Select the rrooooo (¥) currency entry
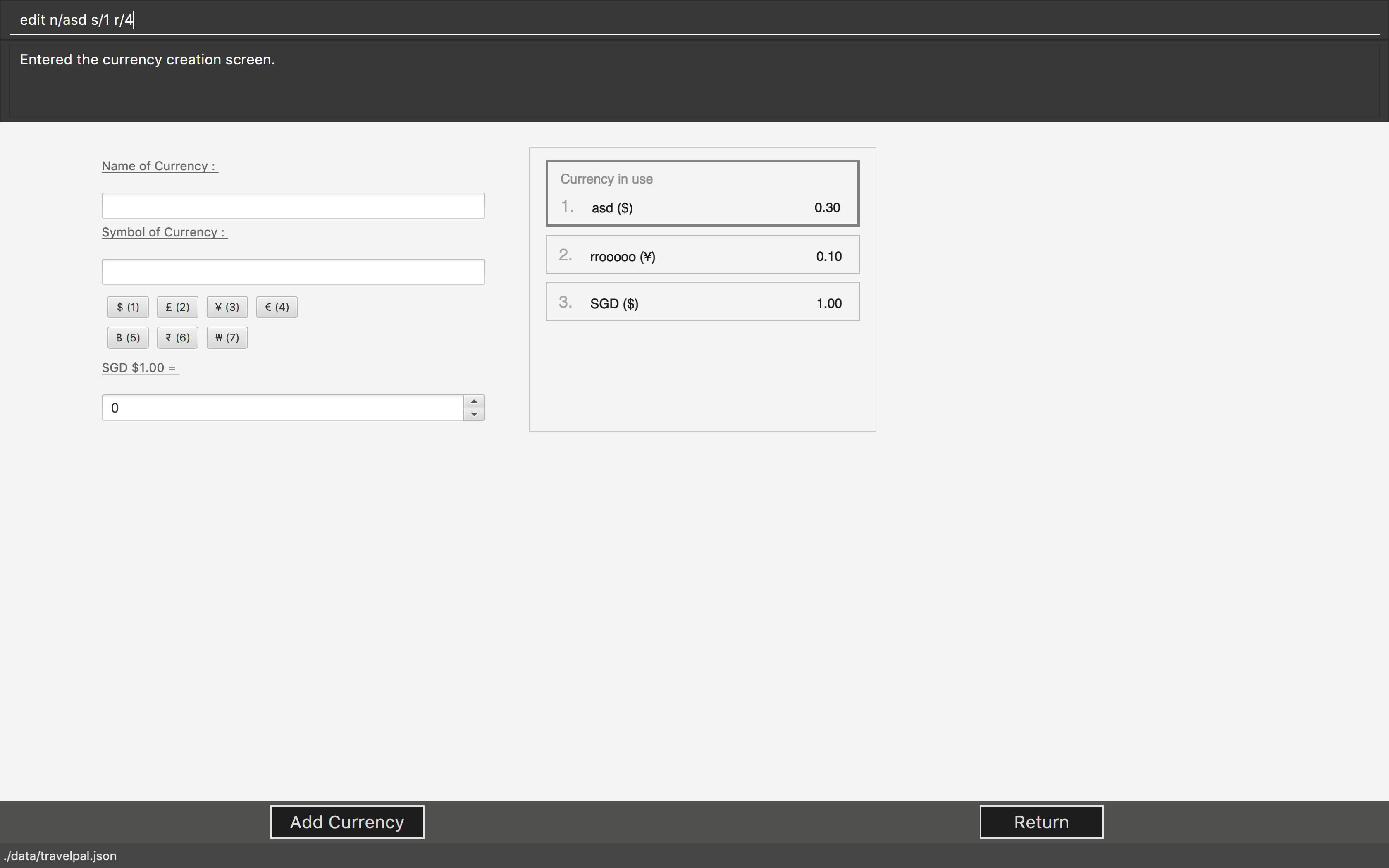1389x868 pixels. 702,255
